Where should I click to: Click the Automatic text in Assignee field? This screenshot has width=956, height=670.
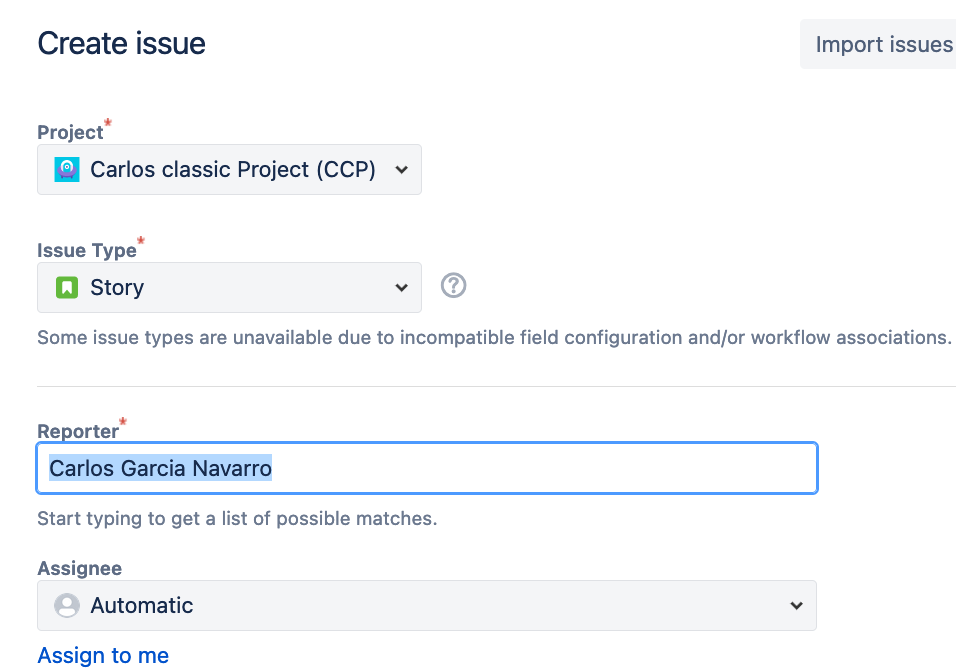click(x=142, y=606)
